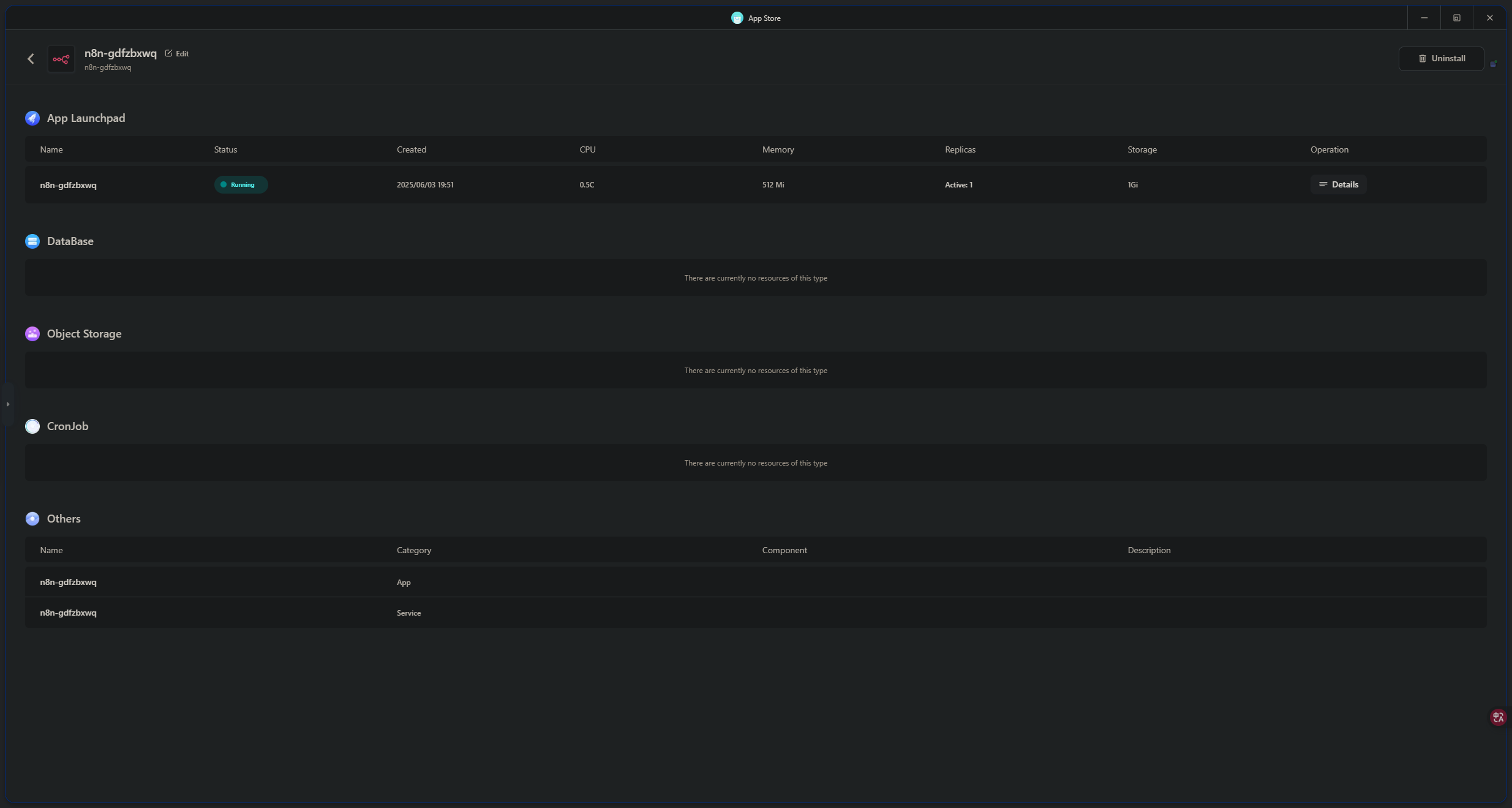Click the Object Storage section heading
The image size is (1512, 808).
[x=85, y=334]
